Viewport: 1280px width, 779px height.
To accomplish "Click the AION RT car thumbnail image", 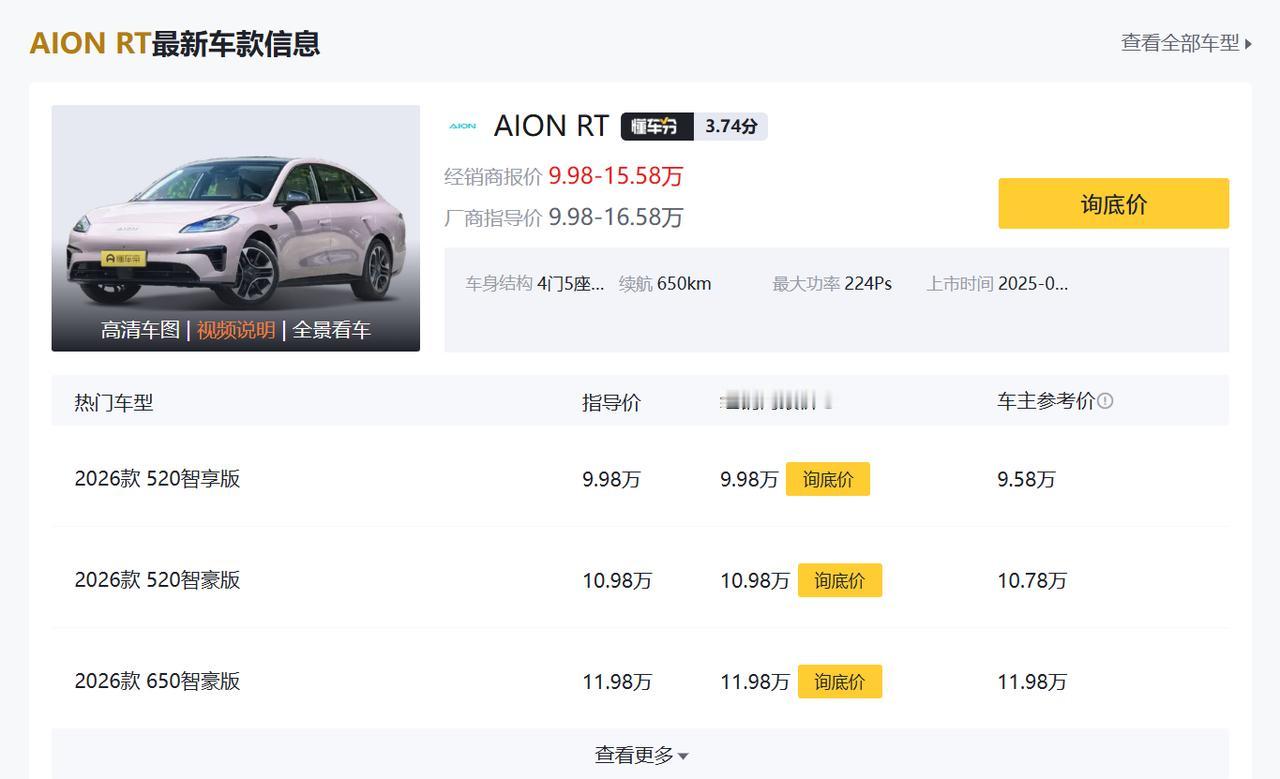I will pyautogui.click(x=235, y=220).
